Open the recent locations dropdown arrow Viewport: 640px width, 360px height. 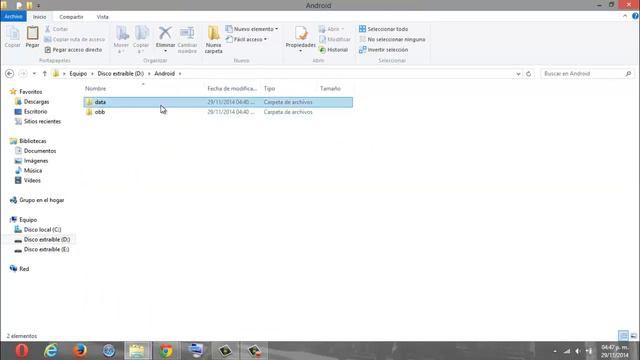coord(34,73)
